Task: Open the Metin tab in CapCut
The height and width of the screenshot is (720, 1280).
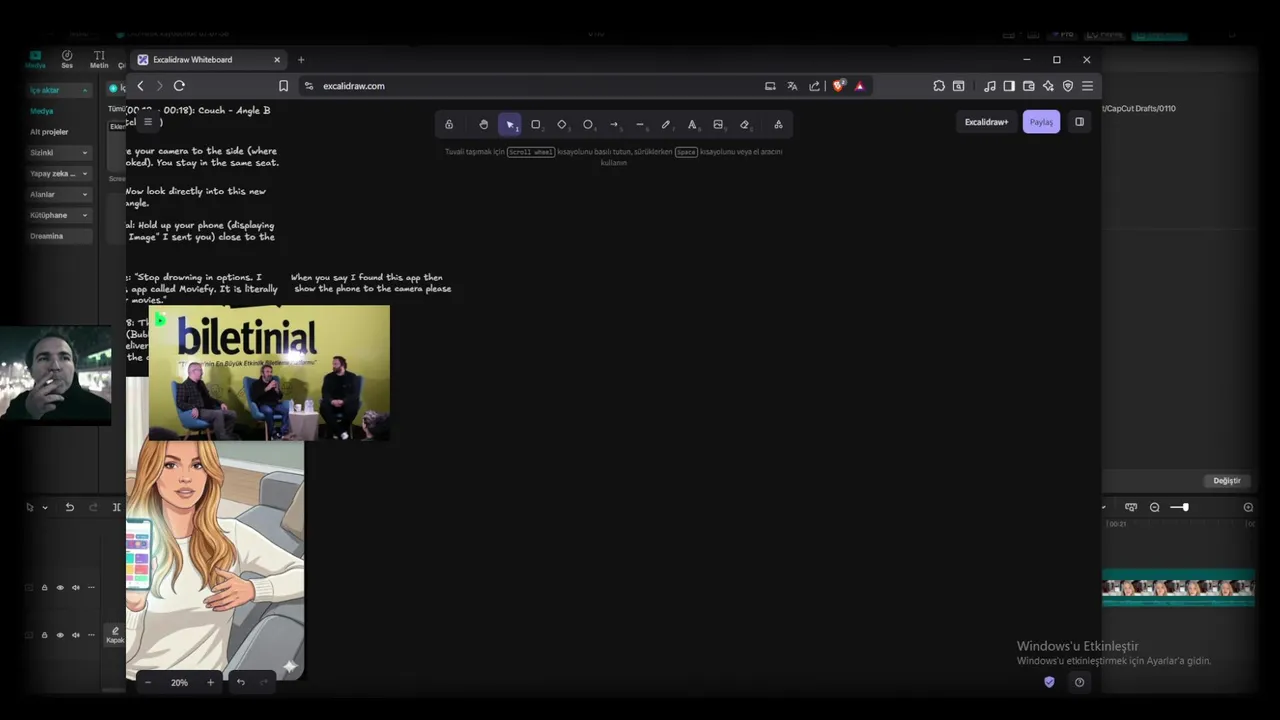Action: 99,60
